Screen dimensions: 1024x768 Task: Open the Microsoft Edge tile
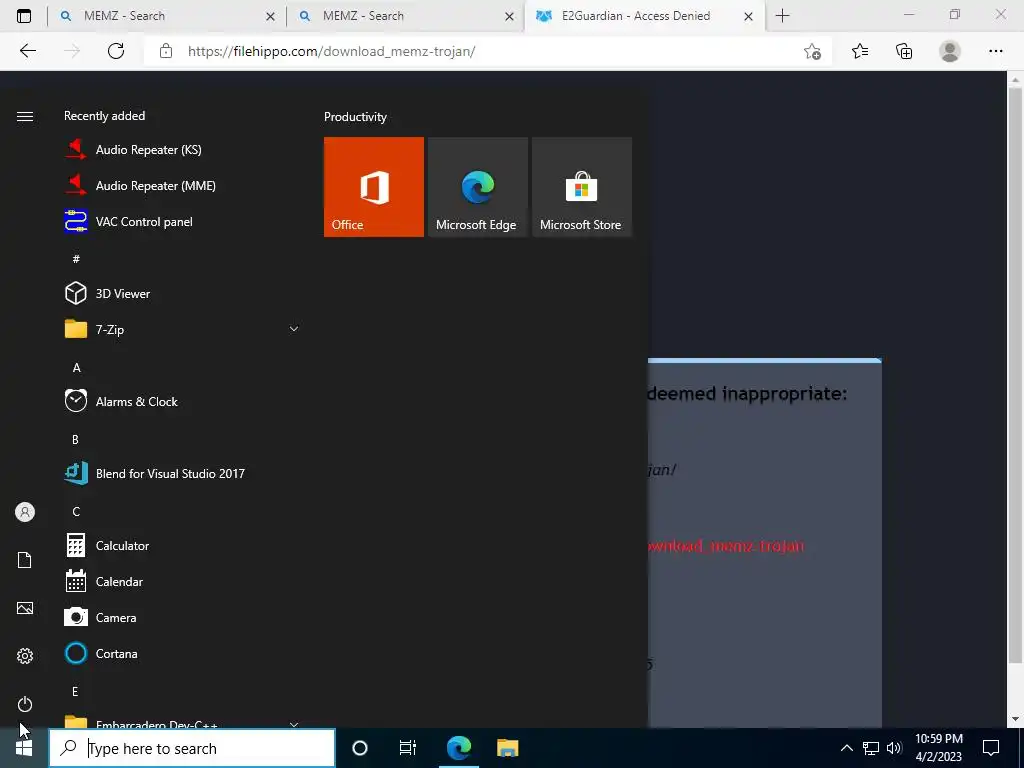[477, 187]
